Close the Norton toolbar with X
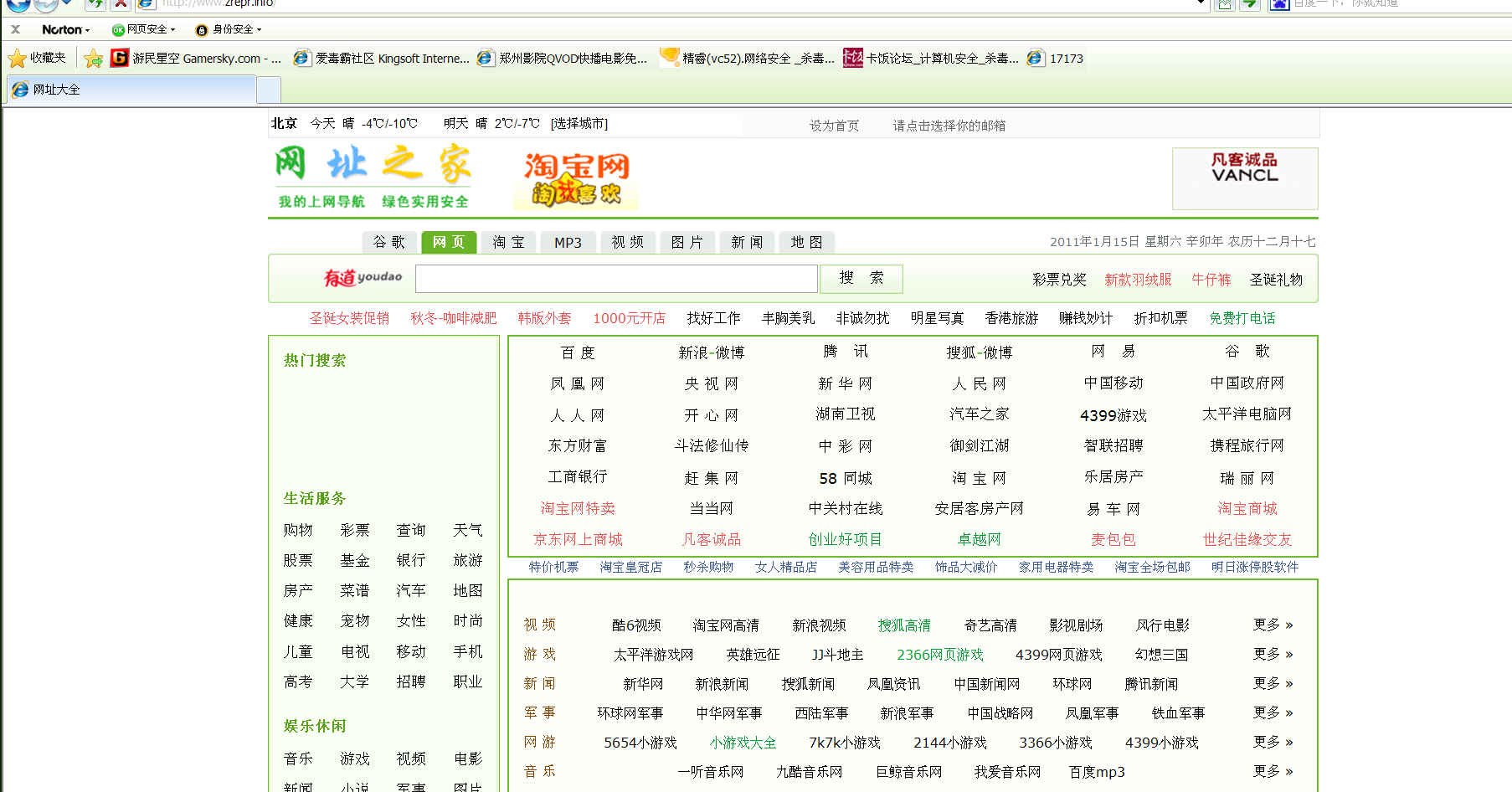Screen dimensions: 1512x792 (x=15, y=29)
